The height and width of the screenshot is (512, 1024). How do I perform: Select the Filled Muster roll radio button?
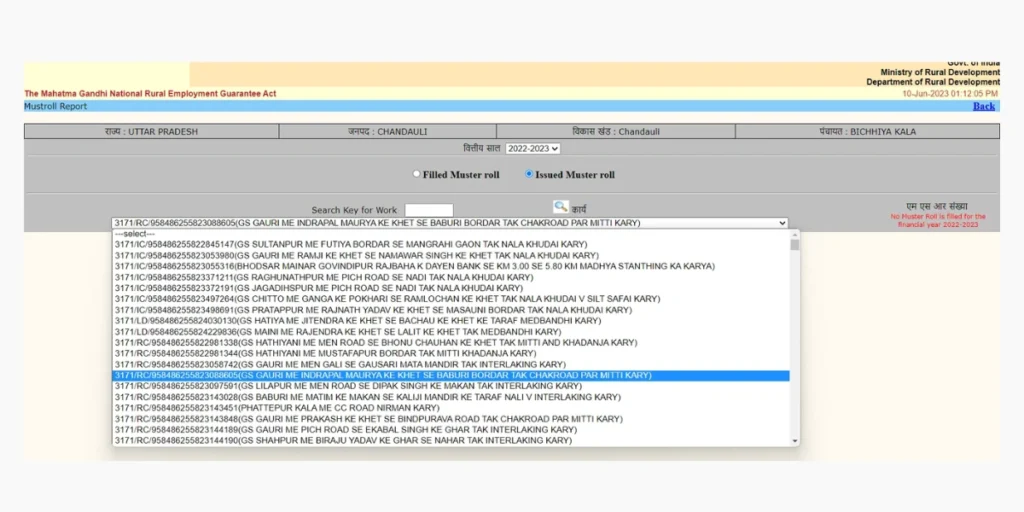coord(417,174)
